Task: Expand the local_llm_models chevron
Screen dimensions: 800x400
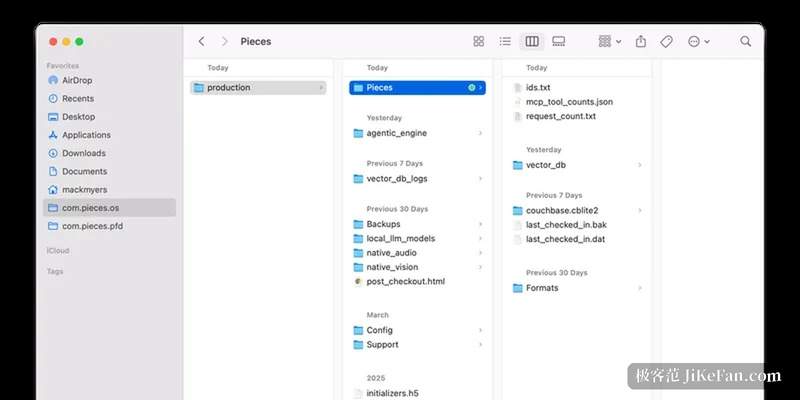Action: (480, 238)
